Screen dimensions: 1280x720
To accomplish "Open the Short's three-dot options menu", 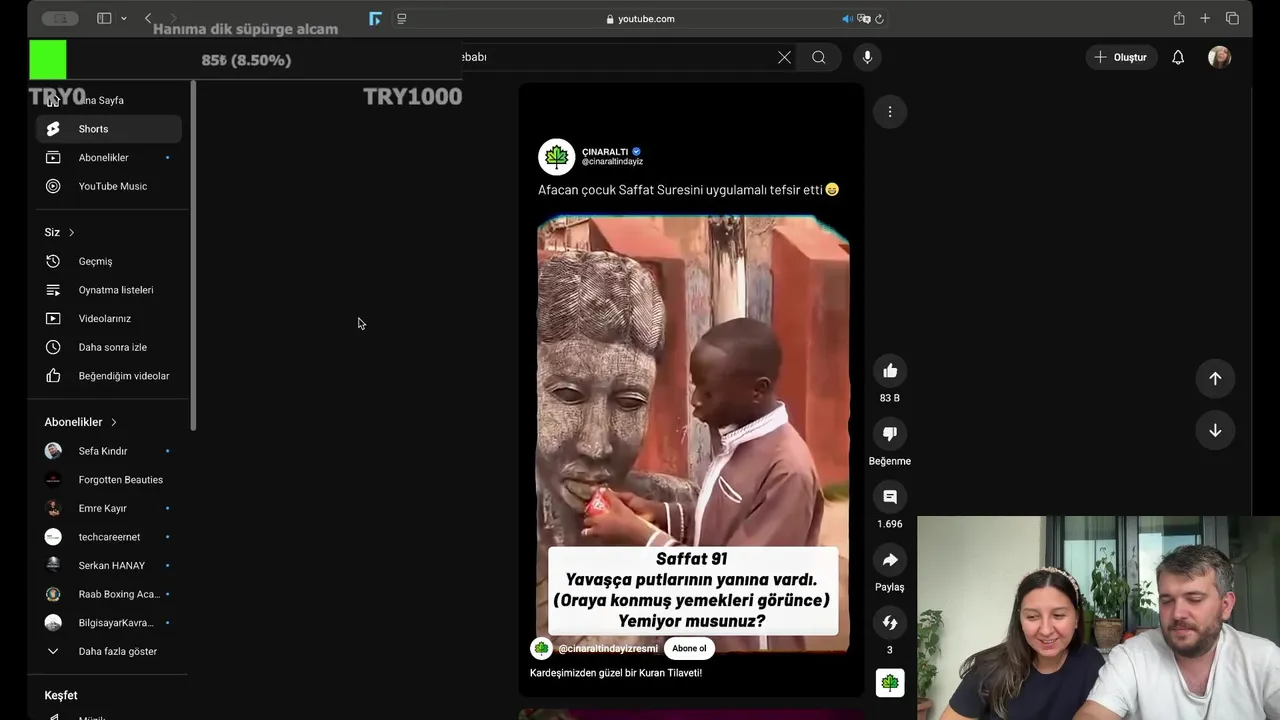I will coord(890,112).
